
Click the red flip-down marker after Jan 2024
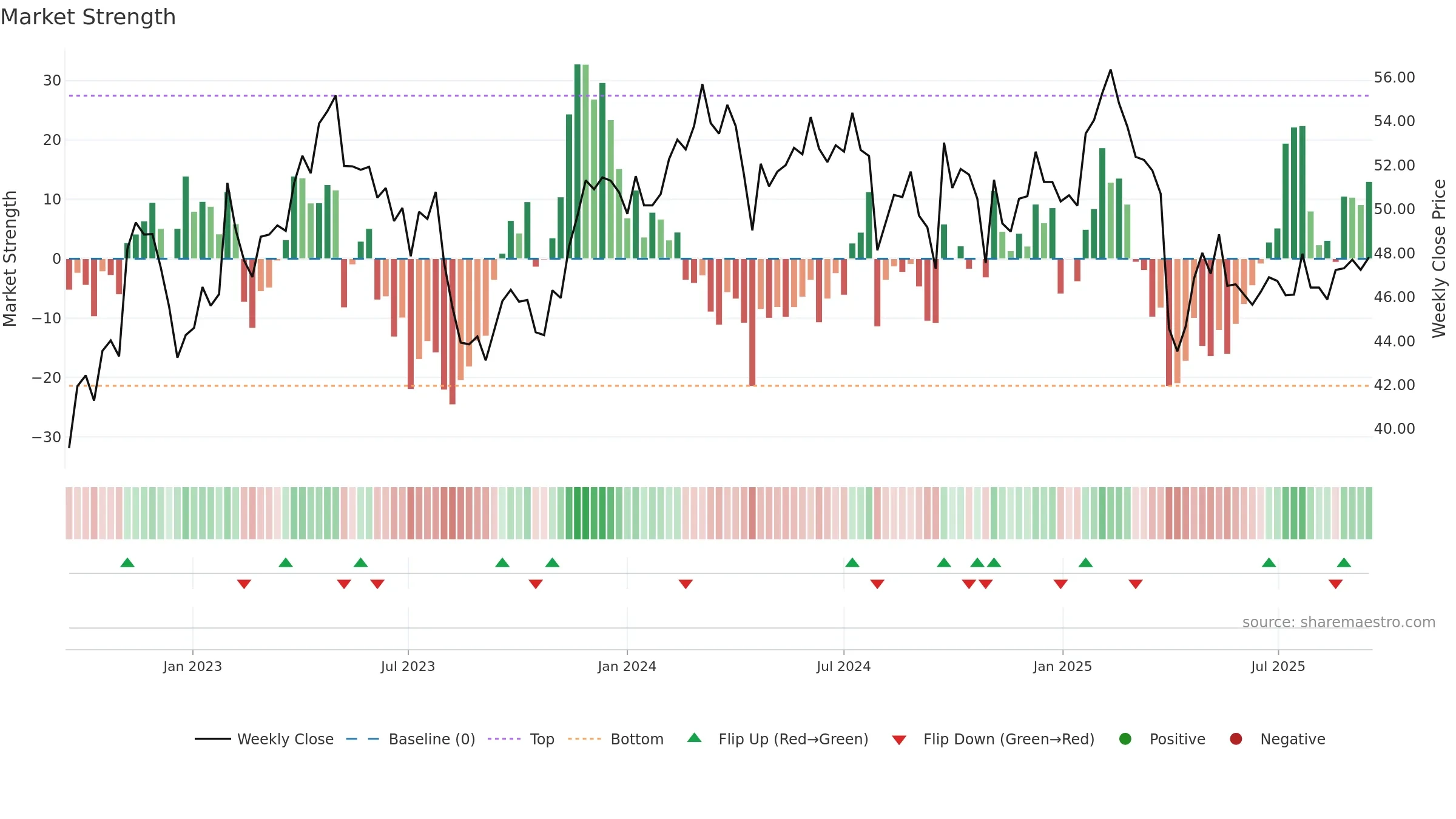[x=686, y=584]
